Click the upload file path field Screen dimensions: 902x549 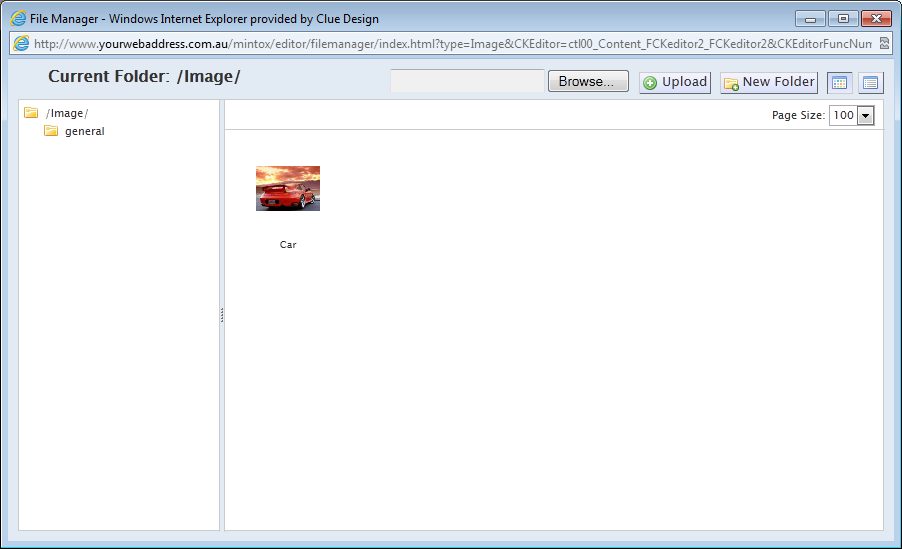(x=467, y=82)
